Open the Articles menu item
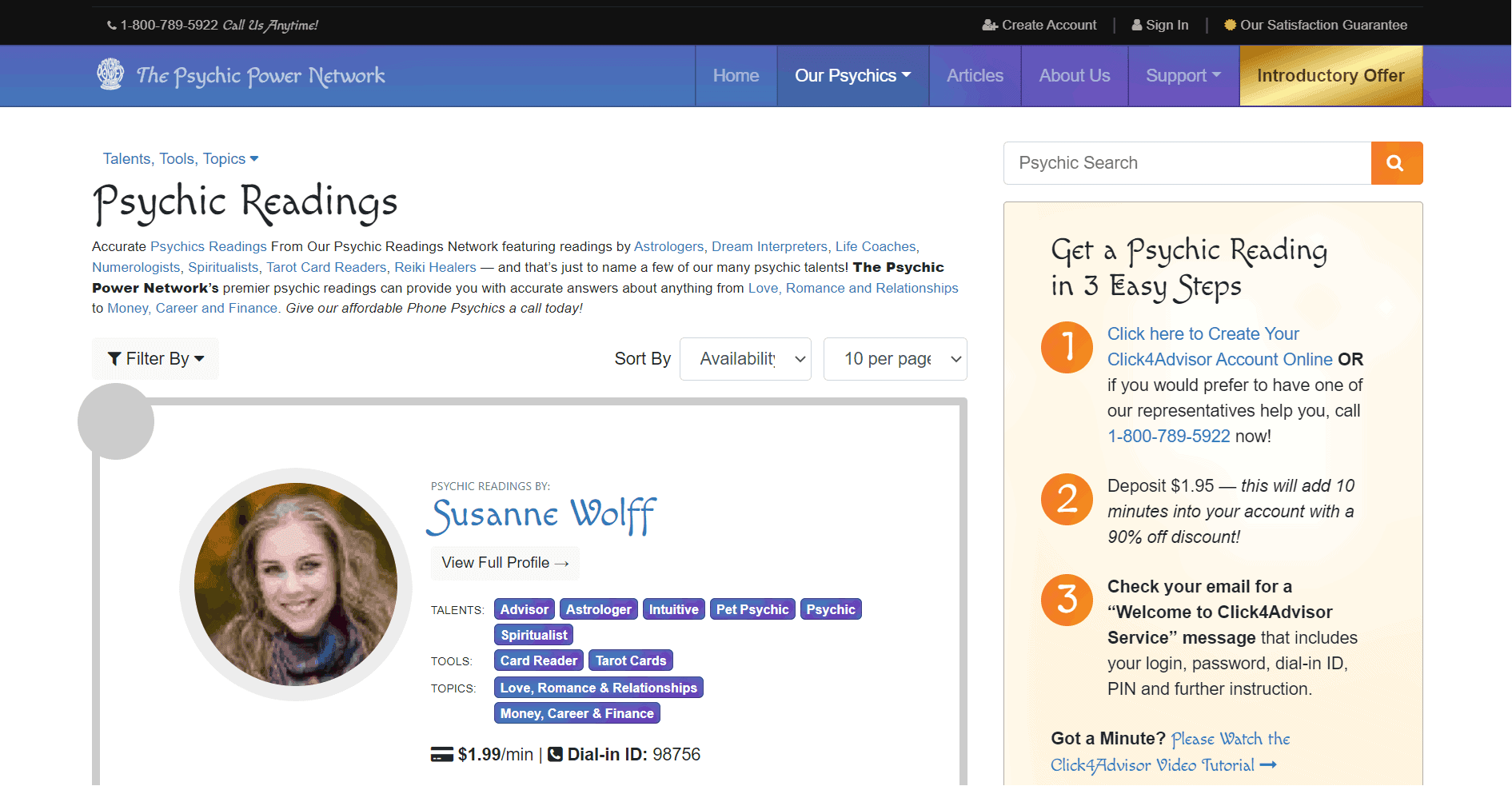Screen dimensions: 1512x786 pyautogui.click(x=975, y=76)
